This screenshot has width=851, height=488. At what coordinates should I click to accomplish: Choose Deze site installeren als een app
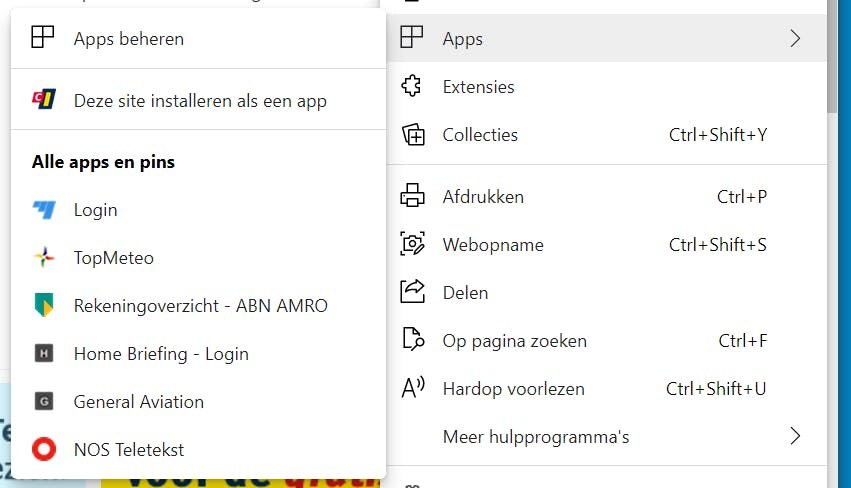pos(200,100)
